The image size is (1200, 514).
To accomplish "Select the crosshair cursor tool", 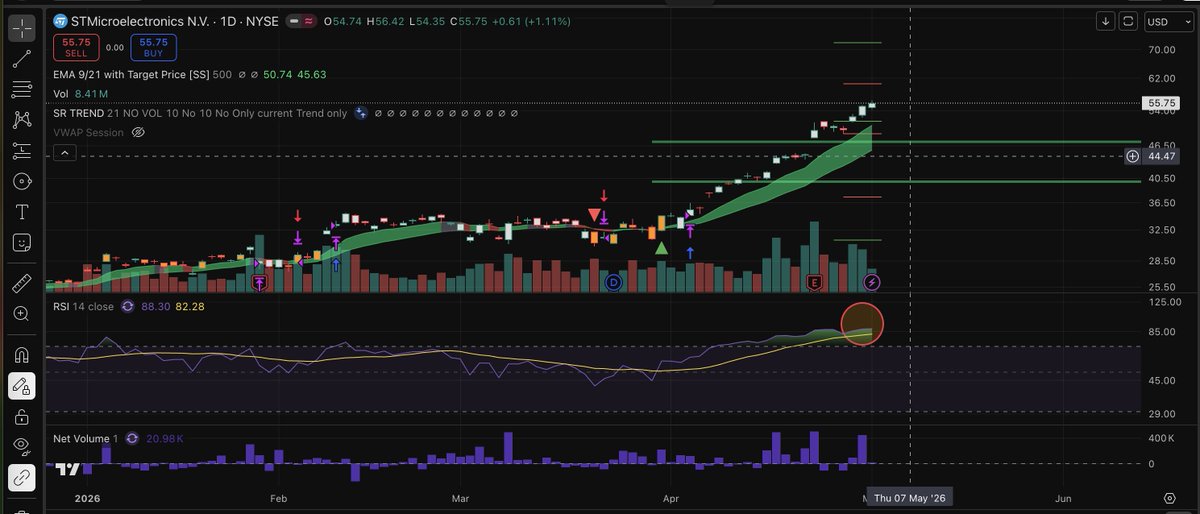I will 21,28.
